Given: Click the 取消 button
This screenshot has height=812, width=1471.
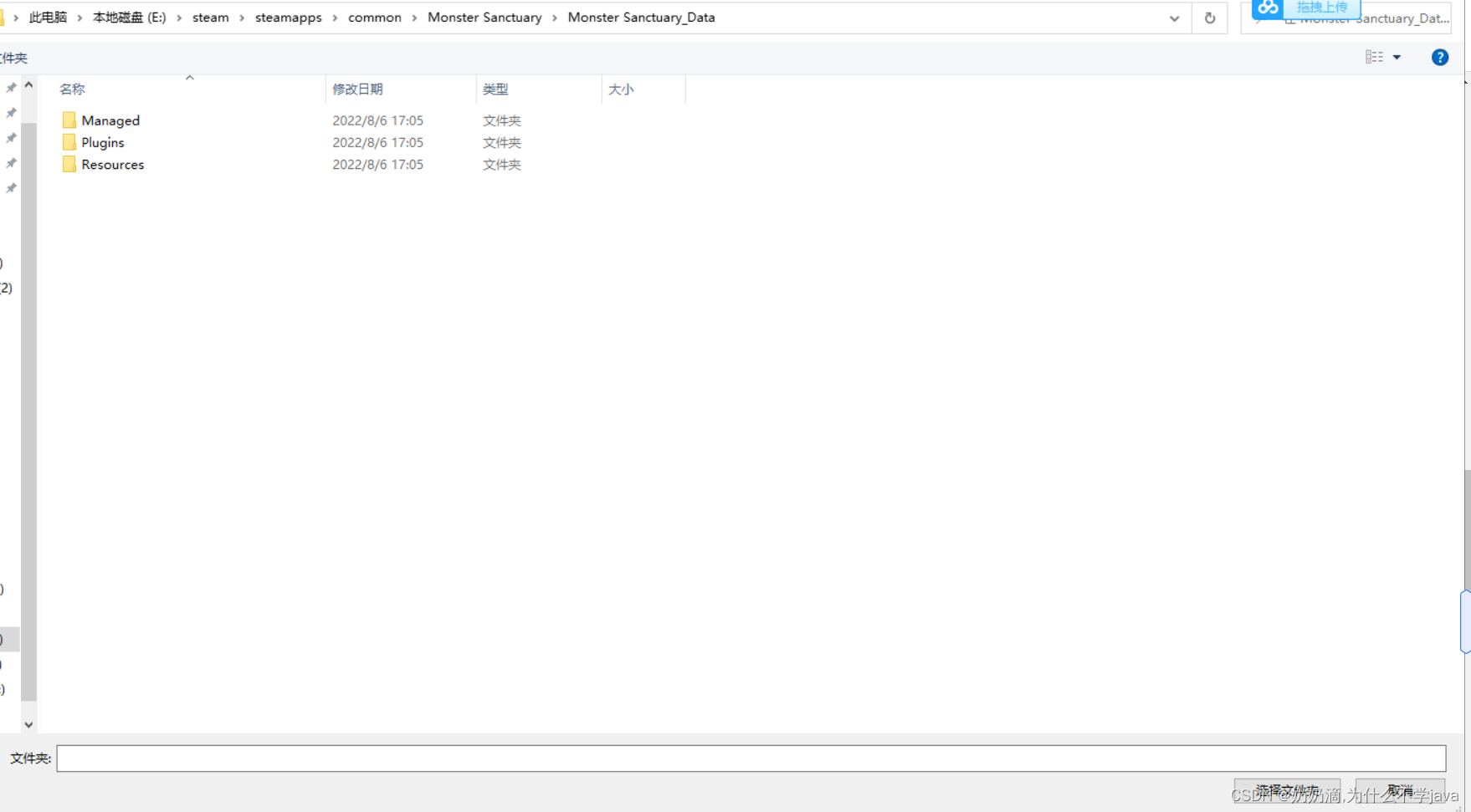Looking at the screenshot, I should tap(1400, 791).
